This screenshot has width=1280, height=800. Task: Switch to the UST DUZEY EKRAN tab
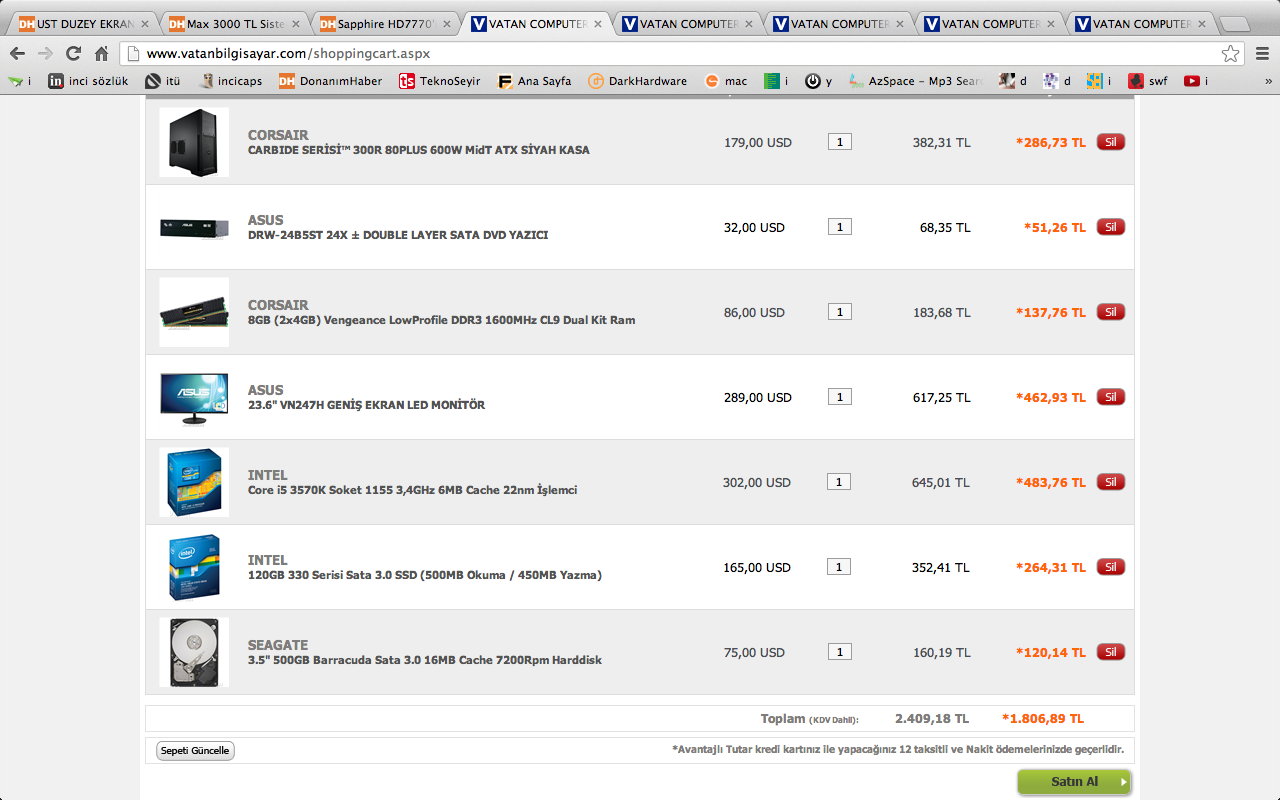point(83,23)
